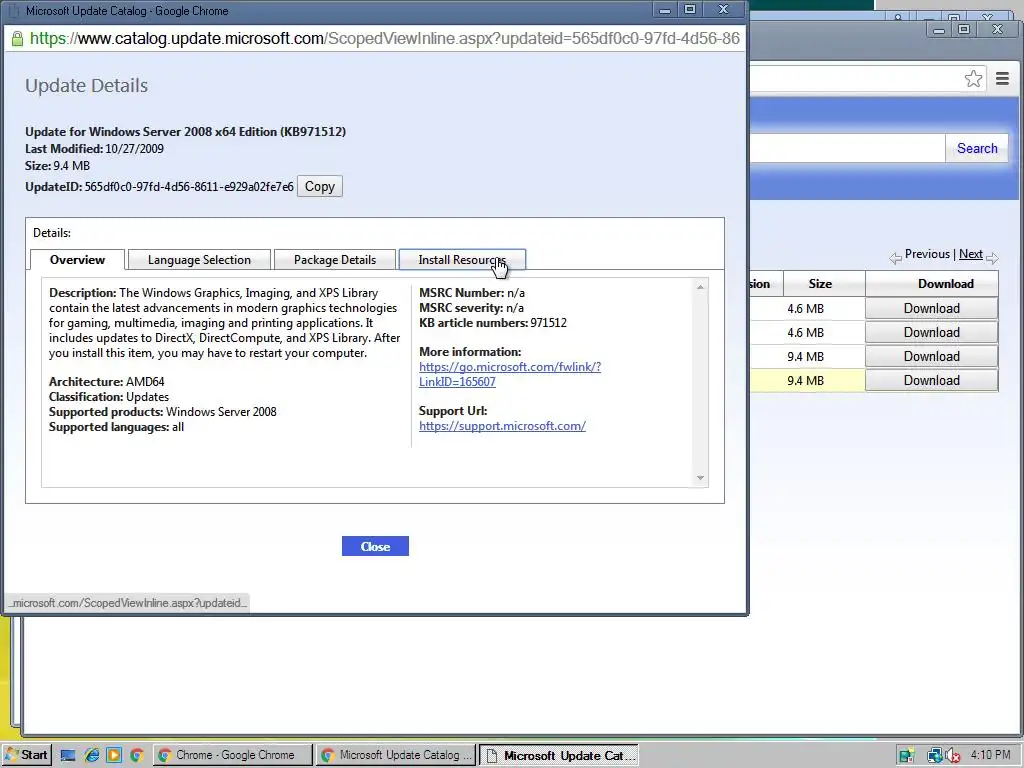Maximize the Update Details popup window
This screenshot has height=768, width=1024.
(x=690, y=10)
